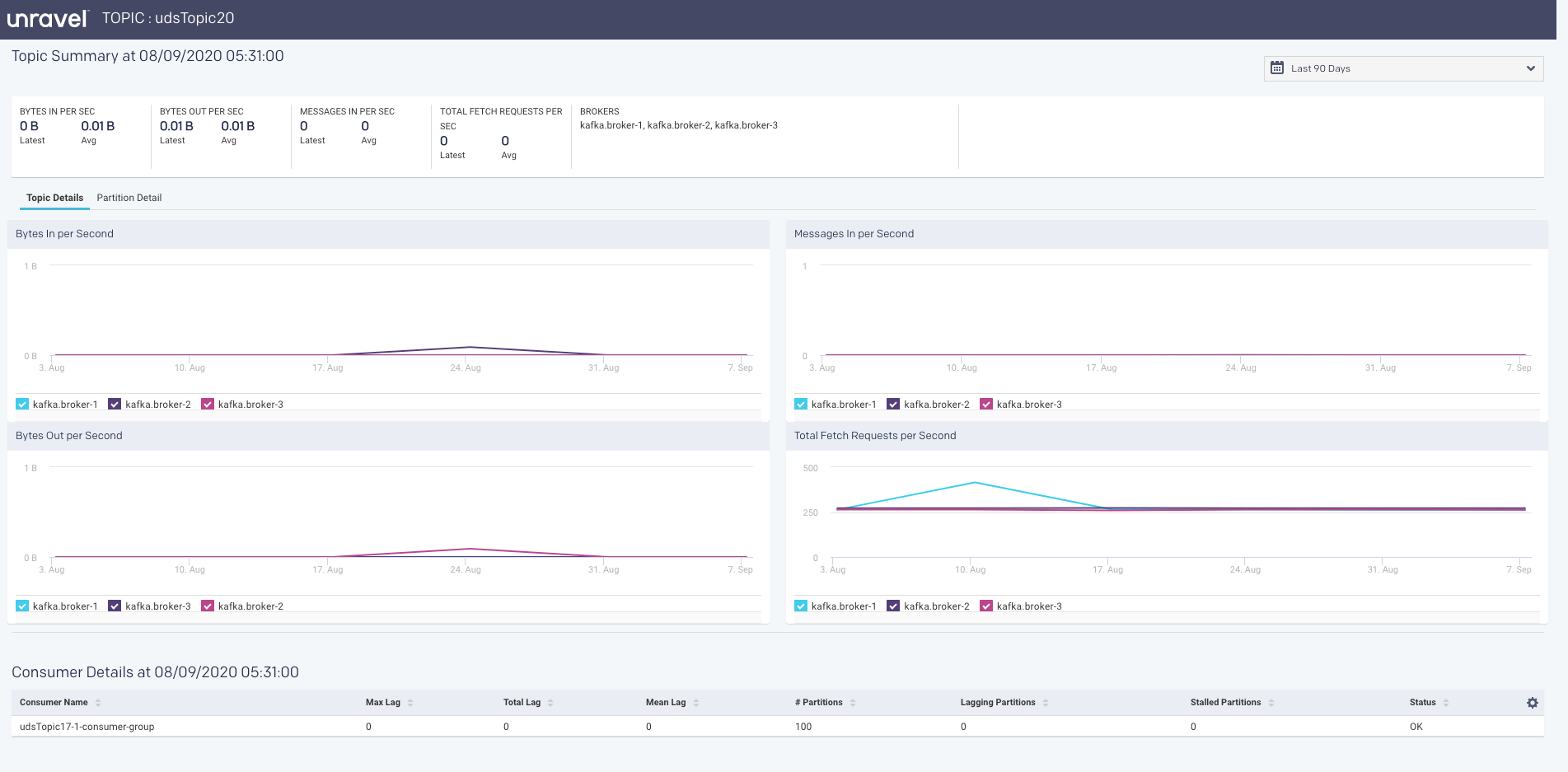Sort by Max Lag column arrows

coord(410,703)
